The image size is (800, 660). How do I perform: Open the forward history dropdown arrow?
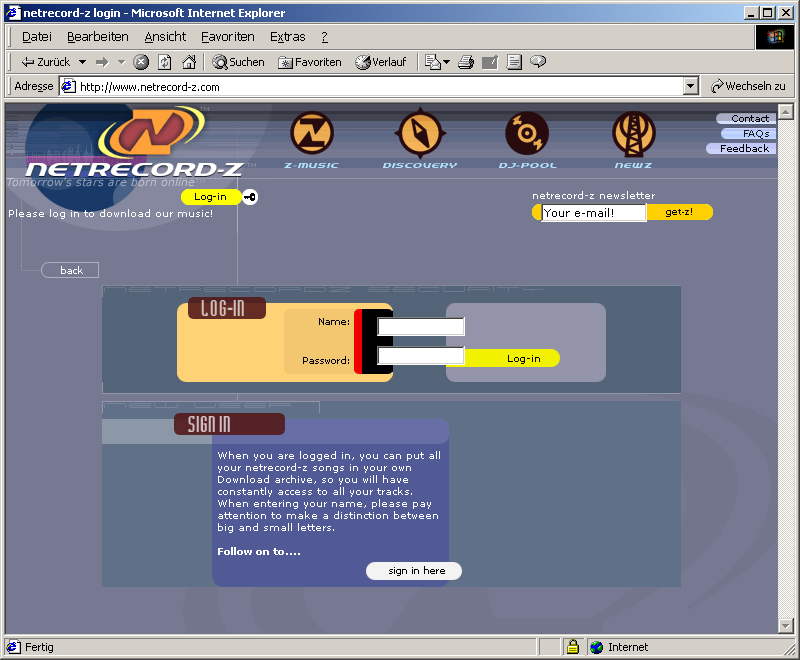[121, 62]
